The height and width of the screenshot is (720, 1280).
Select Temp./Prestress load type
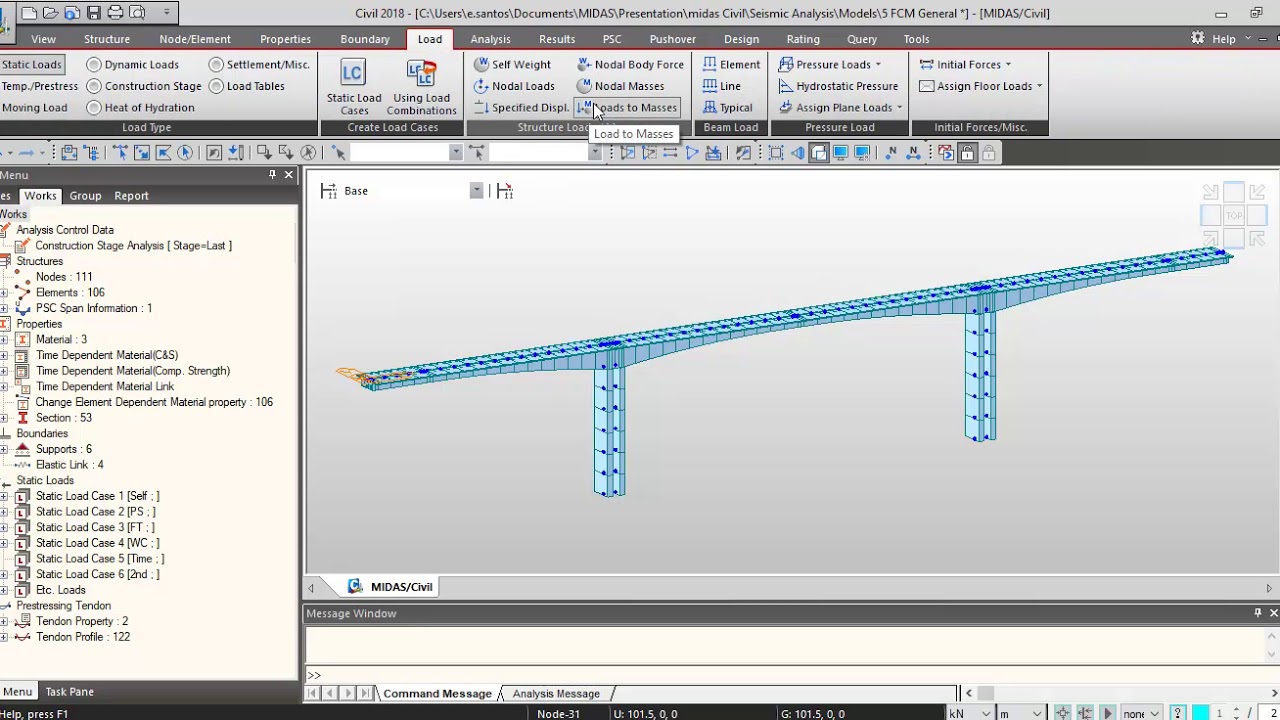tap(39, 86)
